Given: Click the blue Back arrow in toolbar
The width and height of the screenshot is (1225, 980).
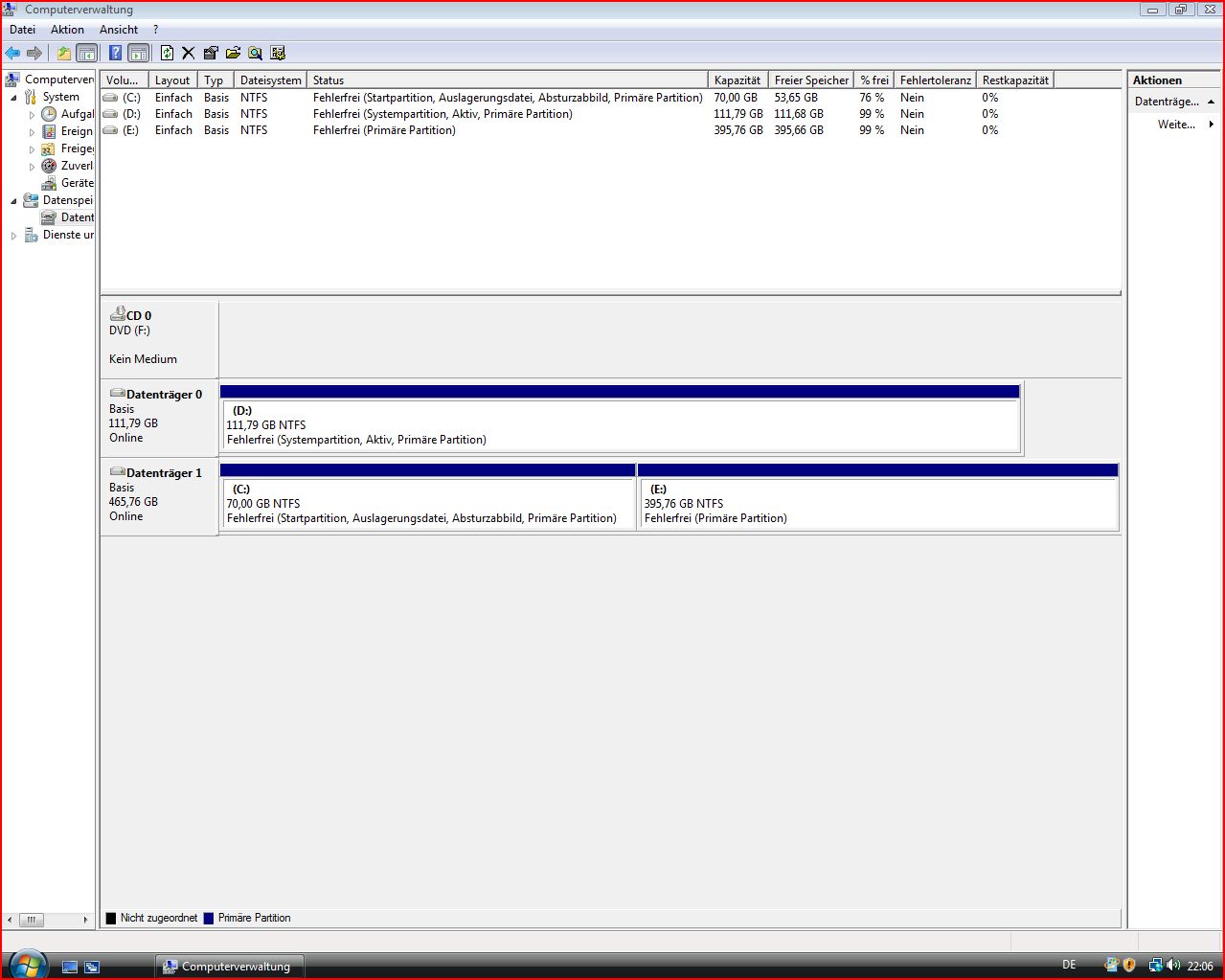Looking at the screenshot, I should tap(12, 54).
